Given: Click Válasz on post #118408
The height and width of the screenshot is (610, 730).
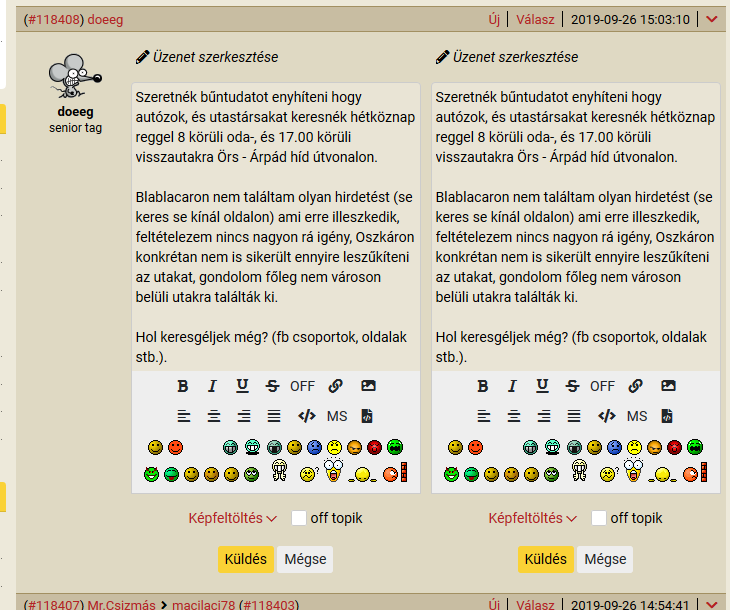Looking at the screenshot, I should 535,20.
